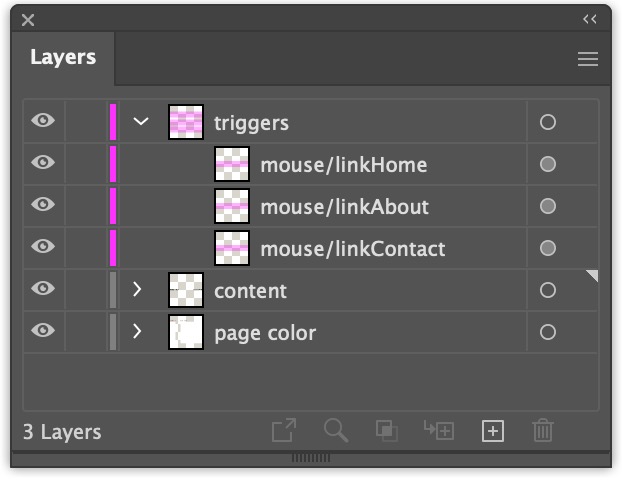Click the Delete Selection trash icon

click(x=543, y=431)
